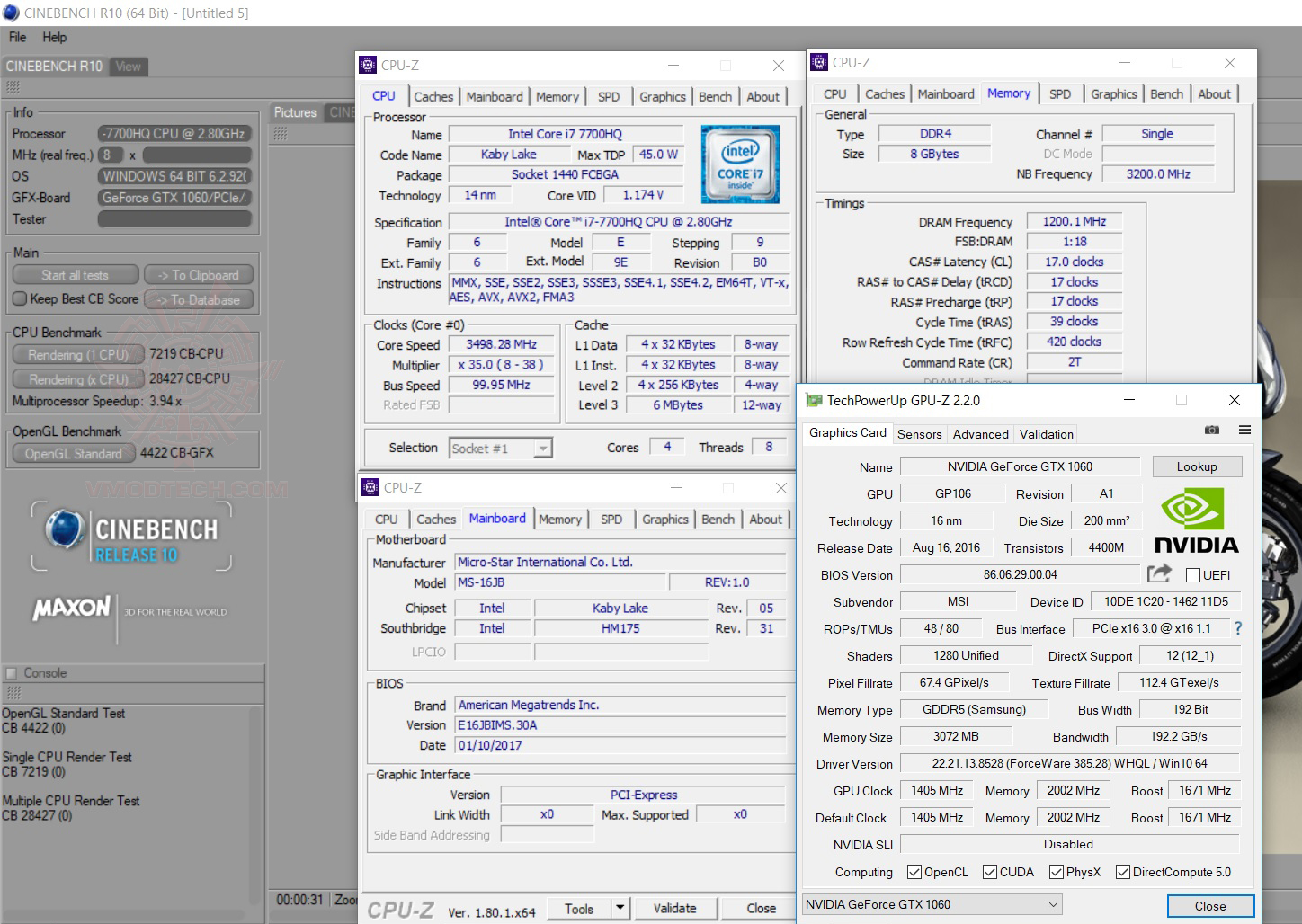Open the GPU-Z hamburger menu icon
1302x924 pixels.
[1244, 431]
